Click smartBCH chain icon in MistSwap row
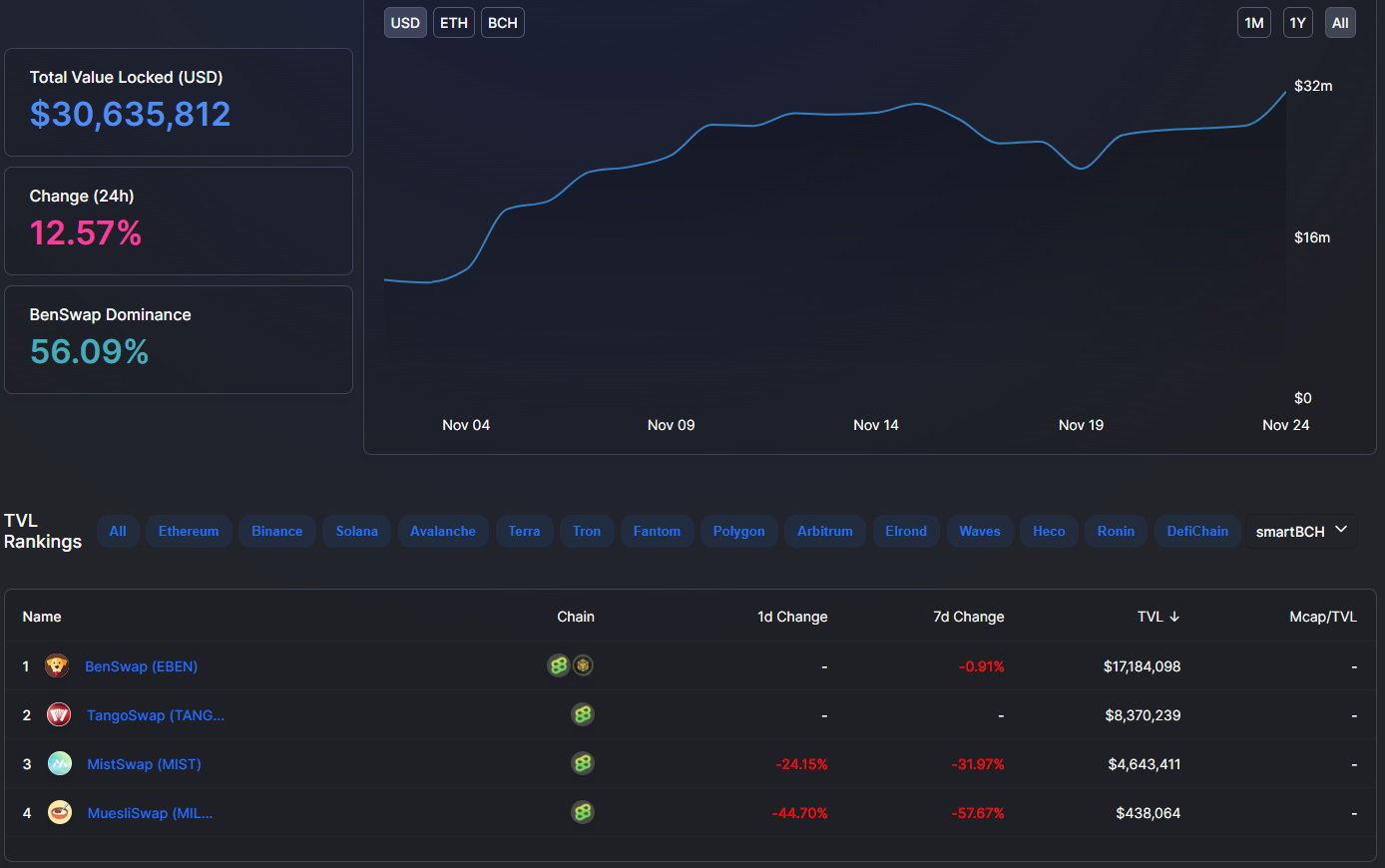Screen dimensions: 1385x868 tap(583, 763)
